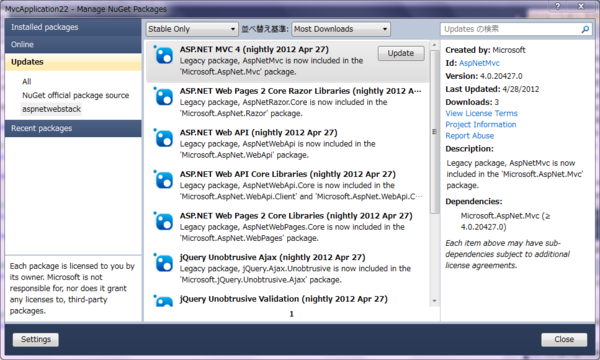The height and width of the screenshot is (360, 600).
Task: Click the Close button
Action: tap(564, 339)
